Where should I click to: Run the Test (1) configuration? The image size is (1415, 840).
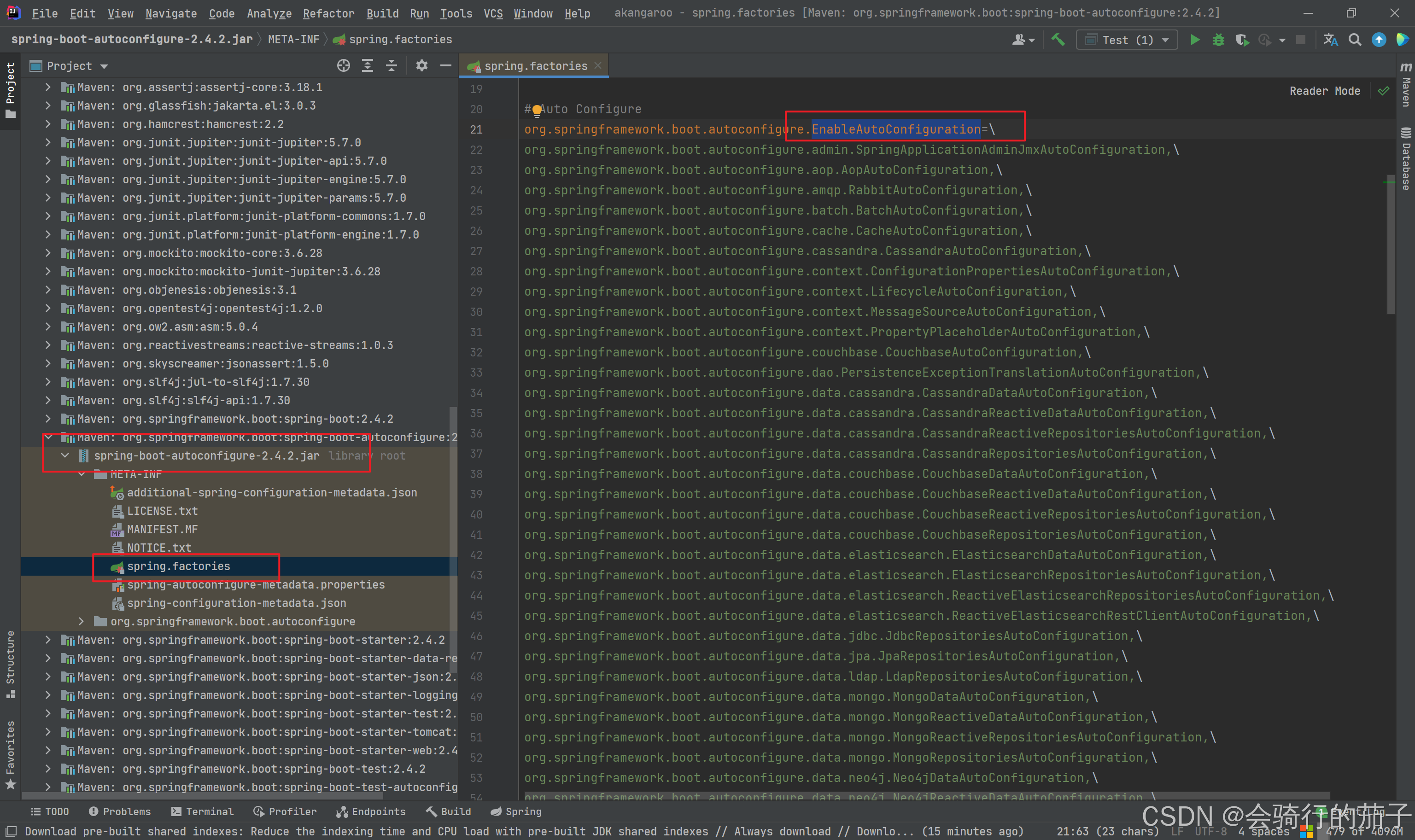[x=1195, y=40]
